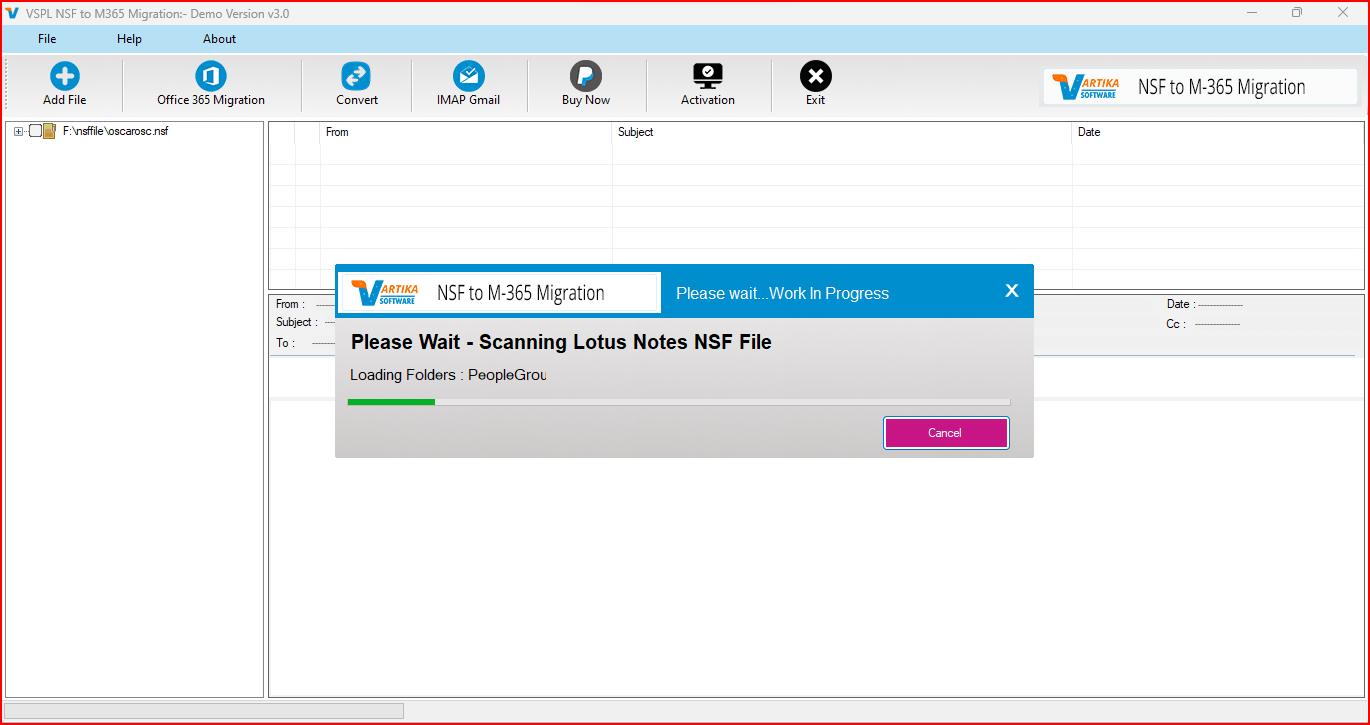
Task: Sort messages by the Date column
Action: click(x=1217, y=132)
